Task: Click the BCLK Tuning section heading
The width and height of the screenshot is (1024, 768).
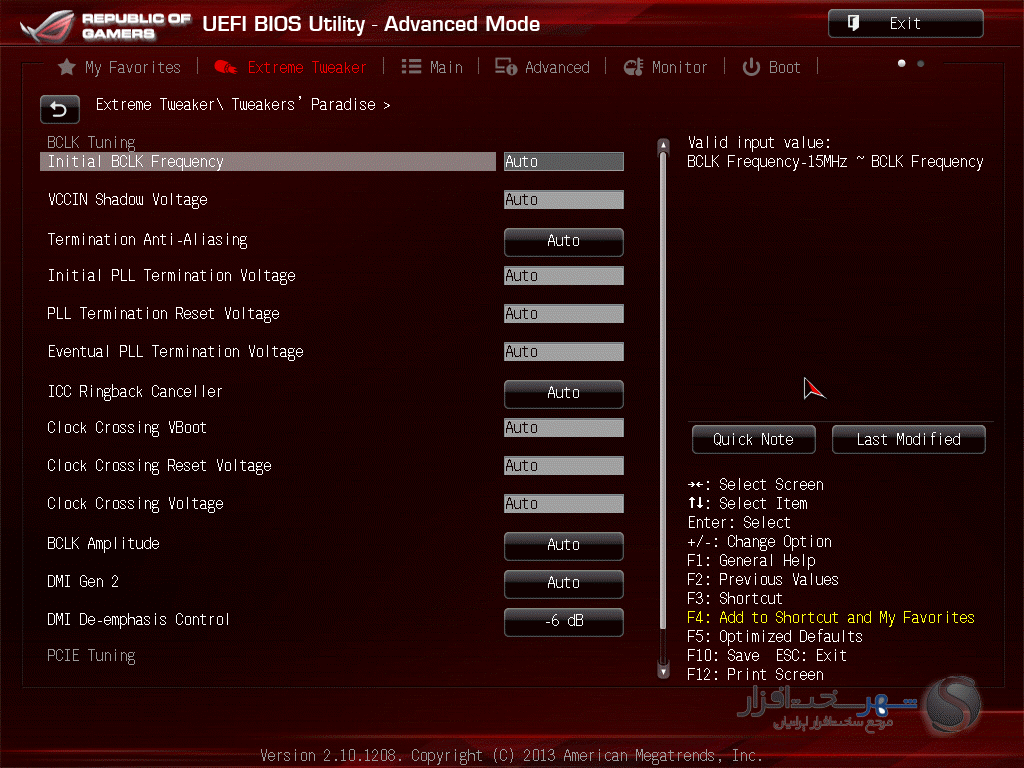Action: coord(91,142)
